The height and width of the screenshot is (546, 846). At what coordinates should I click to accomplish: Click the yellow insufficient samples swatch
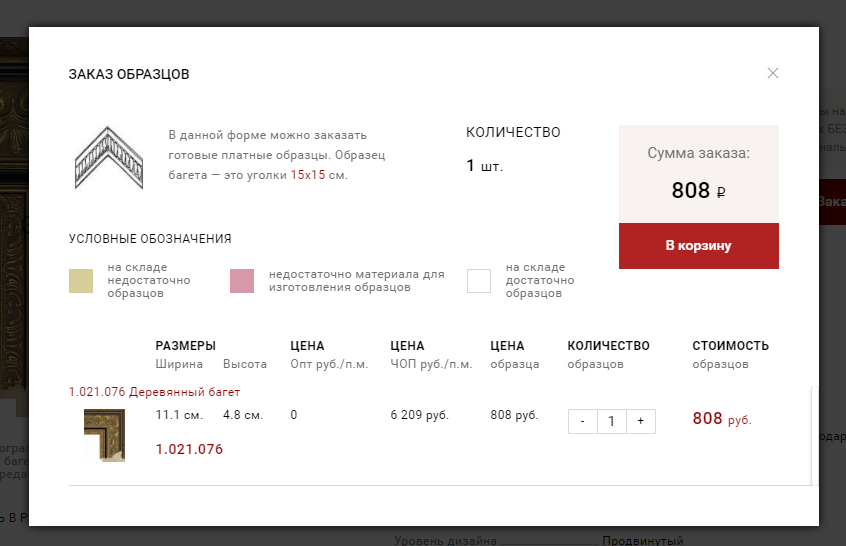tap(80, 281)
